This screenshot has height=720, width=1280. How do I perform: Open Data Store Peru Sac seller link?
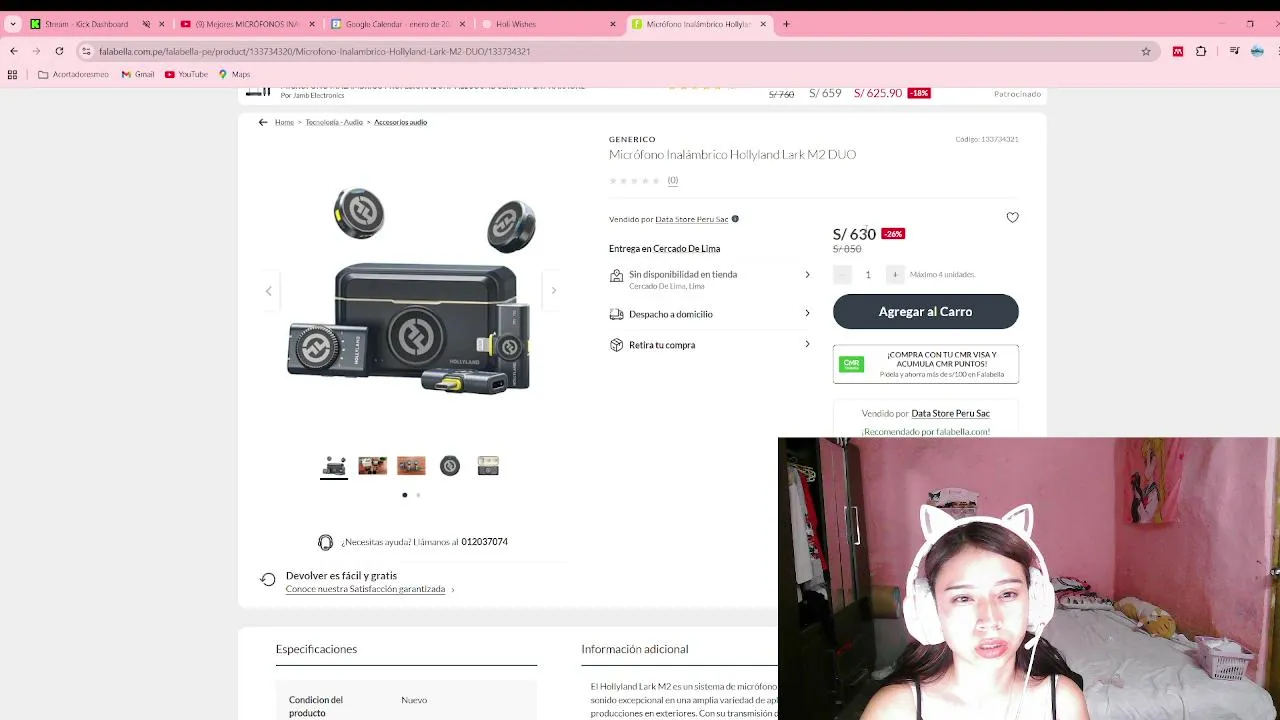point(691,219)
